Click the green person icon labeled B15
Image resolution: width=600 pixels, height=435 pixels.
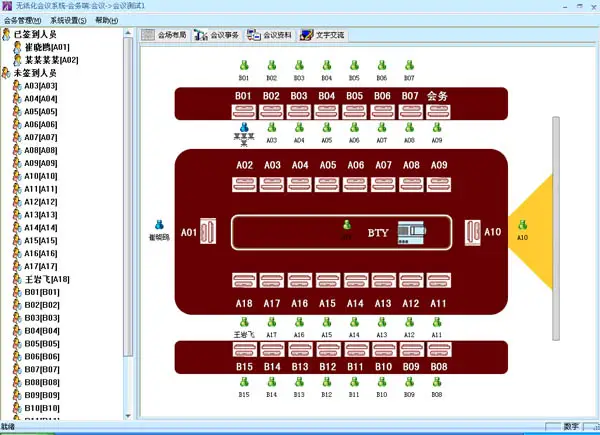244,382
